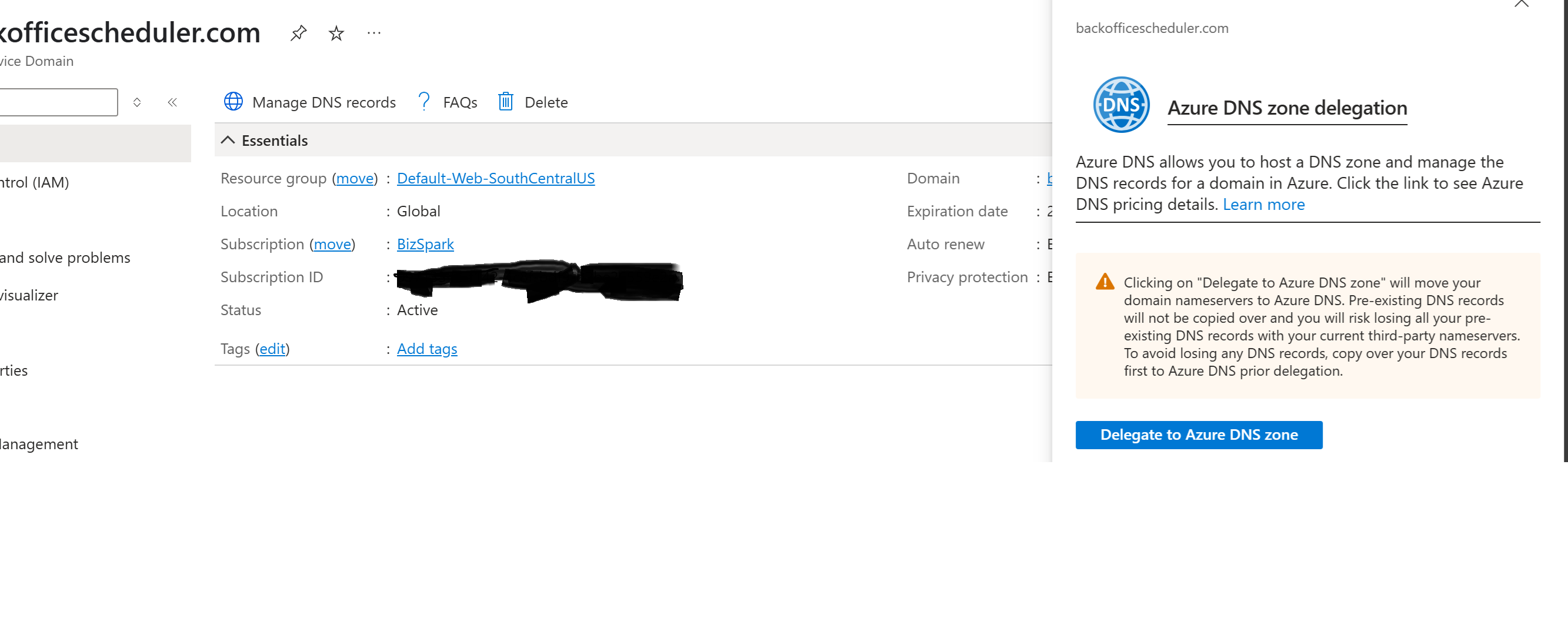1568x635 pixels.
Task: Click edit link next to Tags
Action: point(272,349)
